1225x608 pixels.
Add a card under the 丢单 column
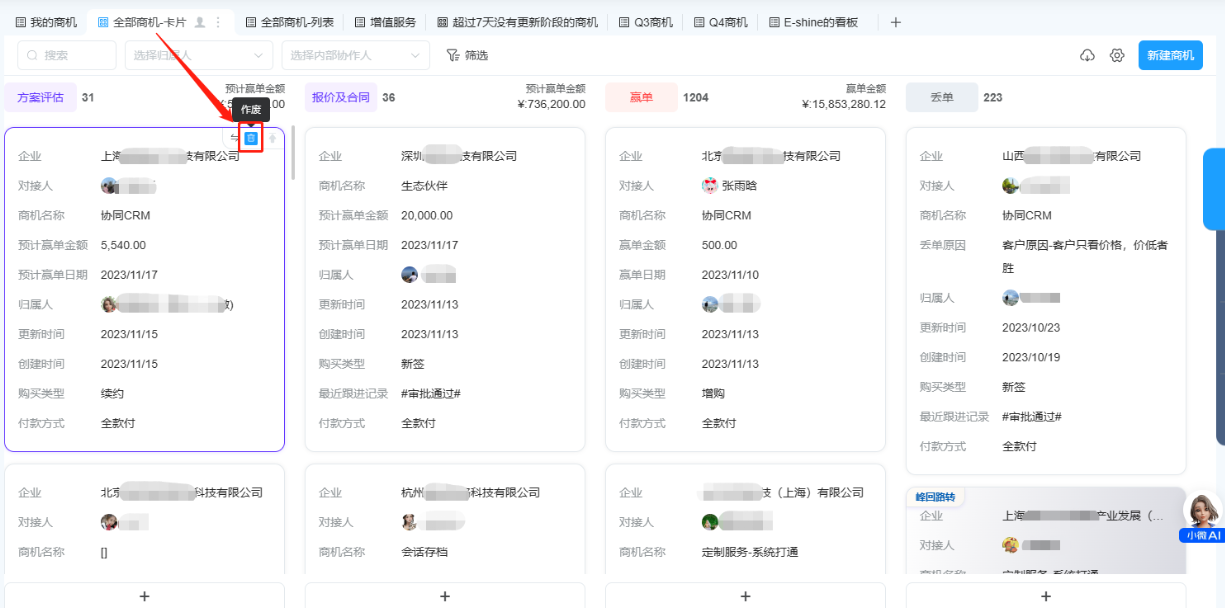coord(1046,596)
